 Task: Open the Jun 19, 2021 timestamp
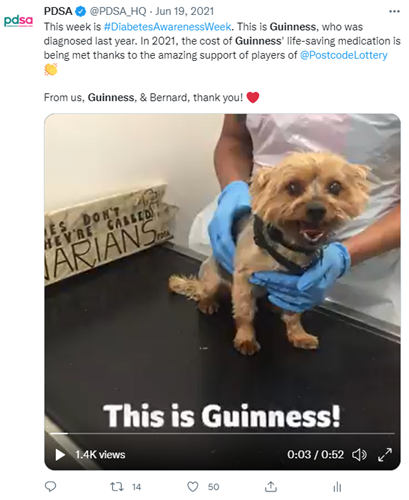(x=184, y=11)
